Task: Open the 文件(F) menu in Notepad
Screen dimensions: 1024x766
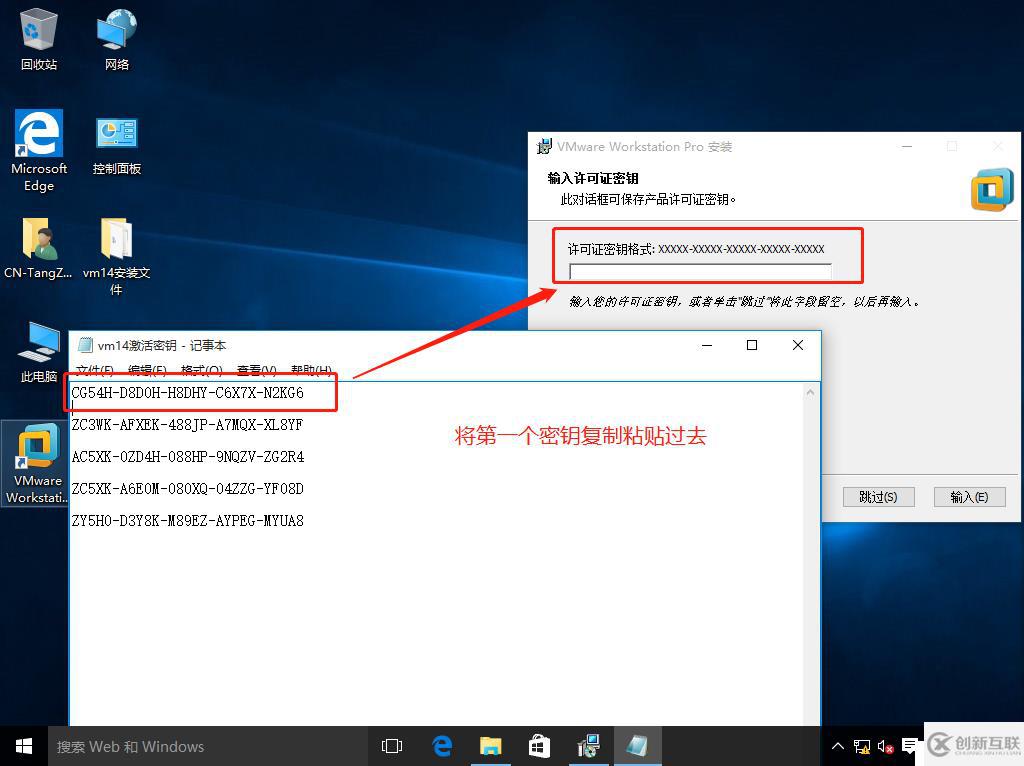Action: [95, 371]
